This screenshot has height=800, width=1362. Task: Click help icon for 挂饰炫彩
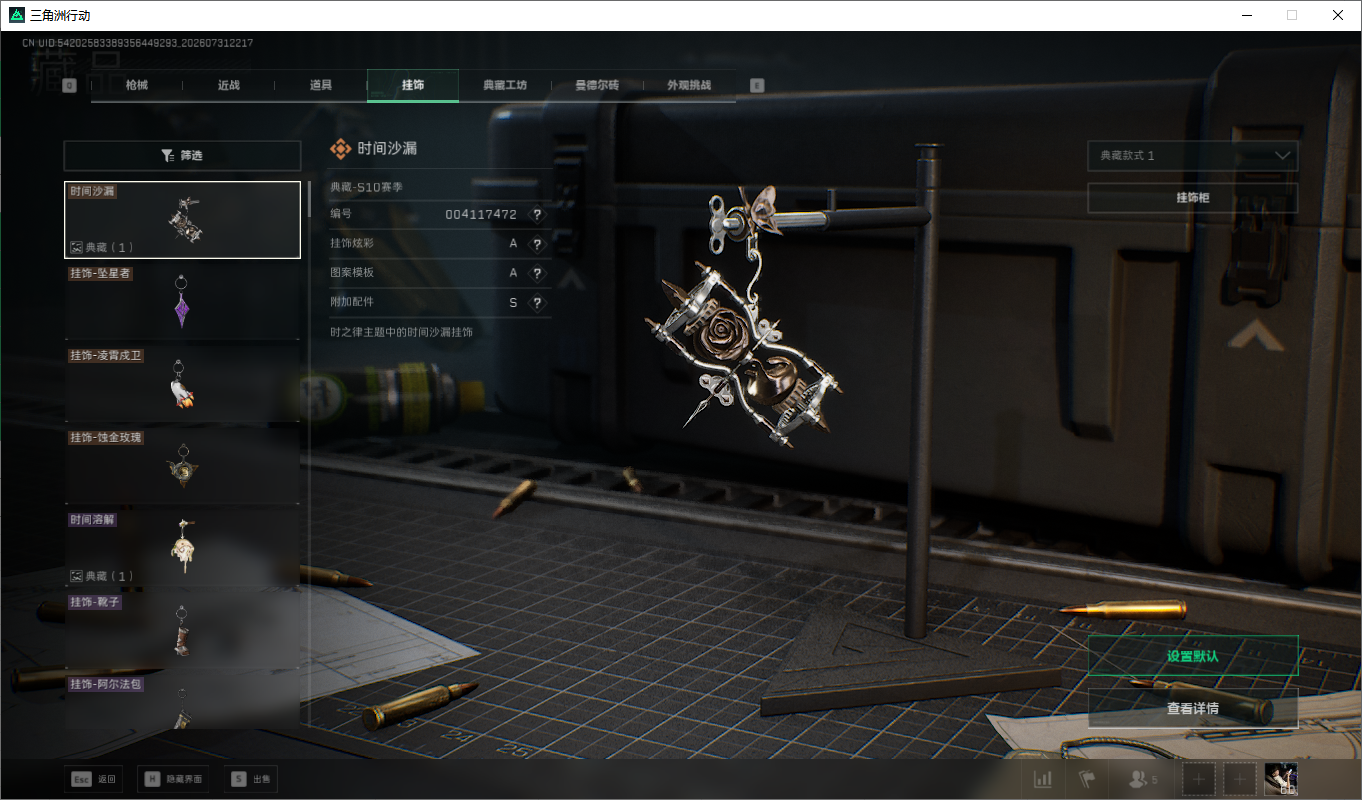pos(537,244)
